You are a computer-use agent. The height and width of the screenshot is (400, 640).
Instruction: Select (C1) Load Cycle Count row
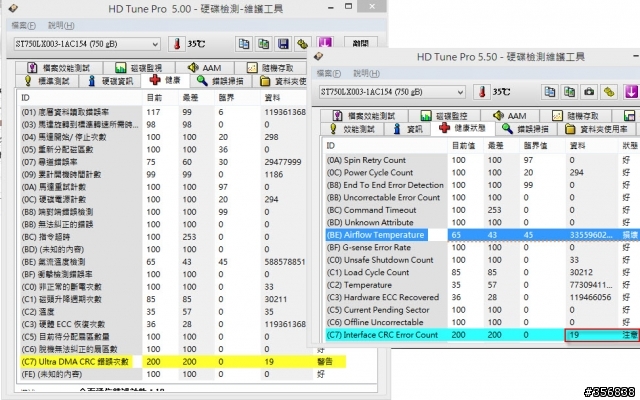point(482,272)
